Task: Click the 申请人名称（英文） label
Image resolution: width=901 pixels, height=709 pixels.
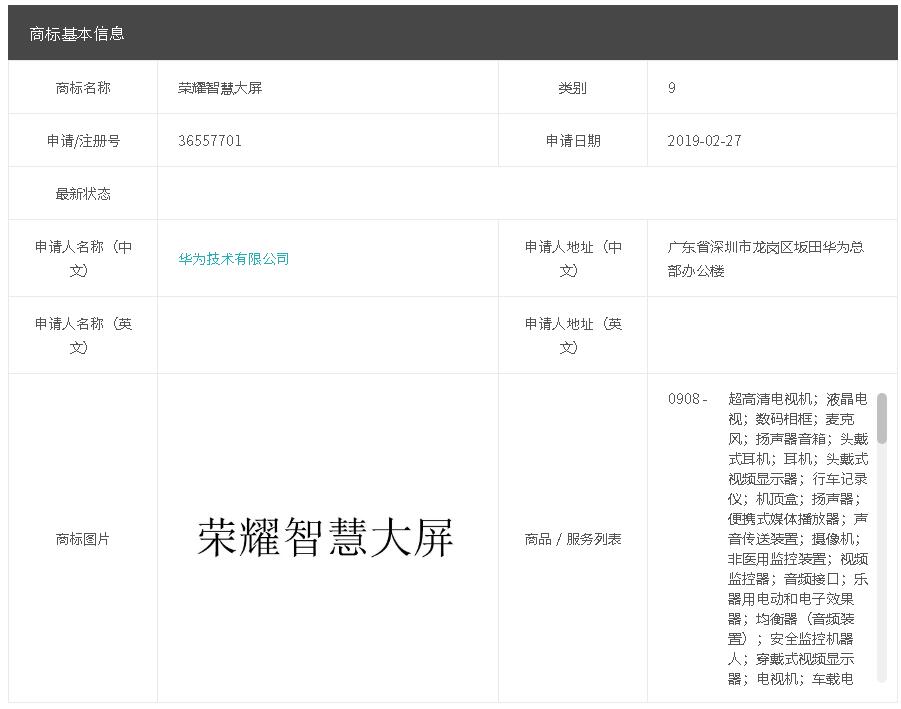Action: click(83, 335)
